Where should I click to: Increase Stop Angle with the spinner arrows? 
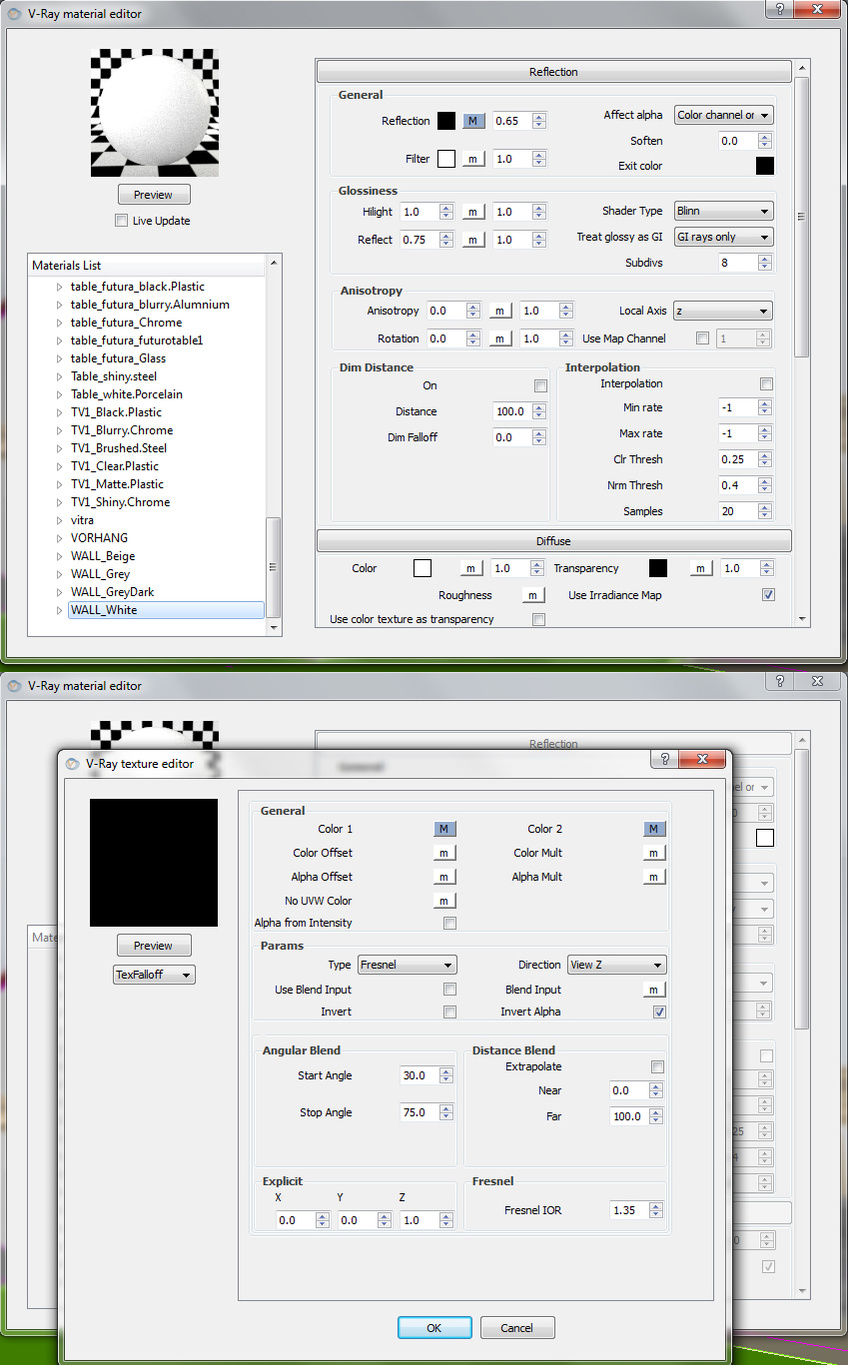pos(446,1108)
